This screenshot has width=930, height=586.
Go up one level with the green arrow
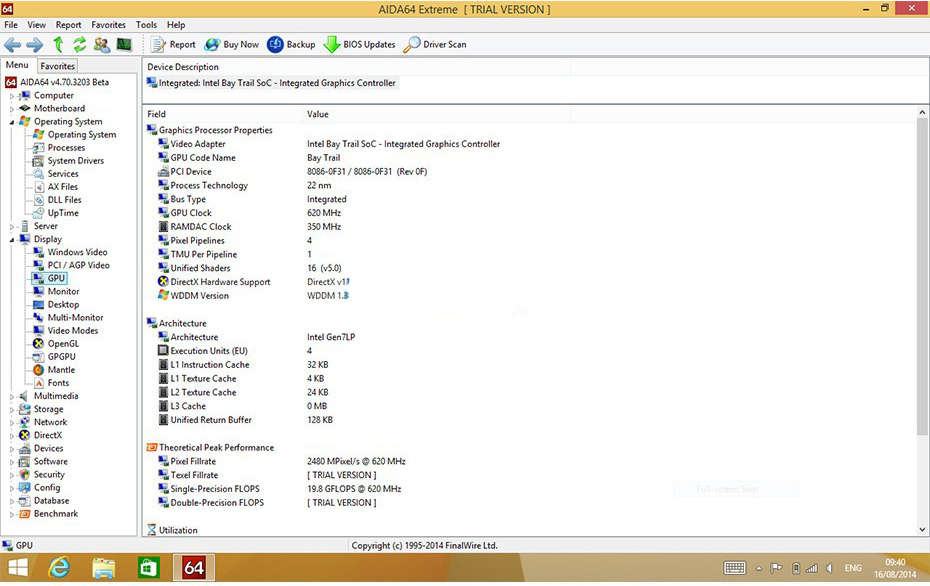[x=58, y=44]
